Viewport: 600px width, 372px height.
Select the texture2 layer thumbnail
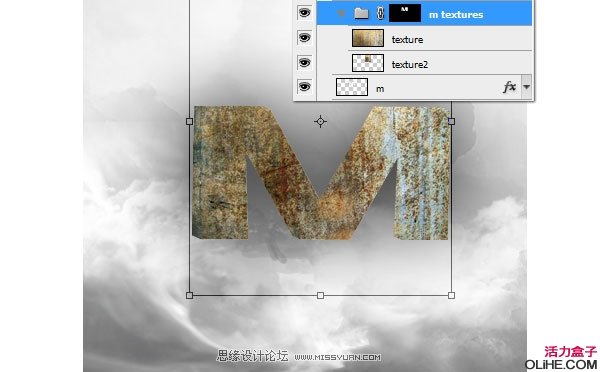(368, 63)
